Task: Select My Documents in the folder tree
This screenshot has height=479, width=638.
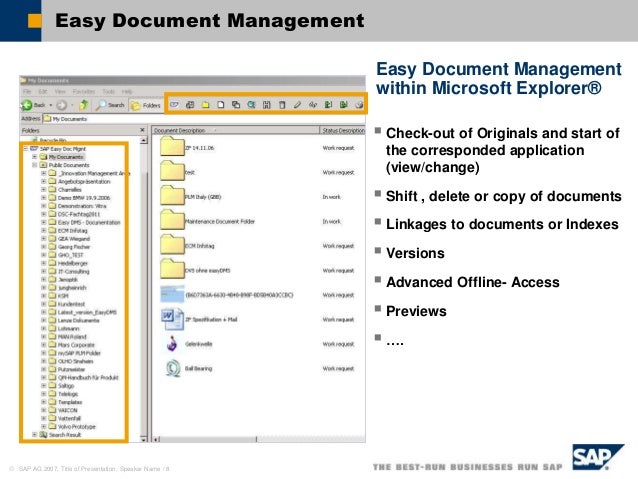Action: point(66,157)
